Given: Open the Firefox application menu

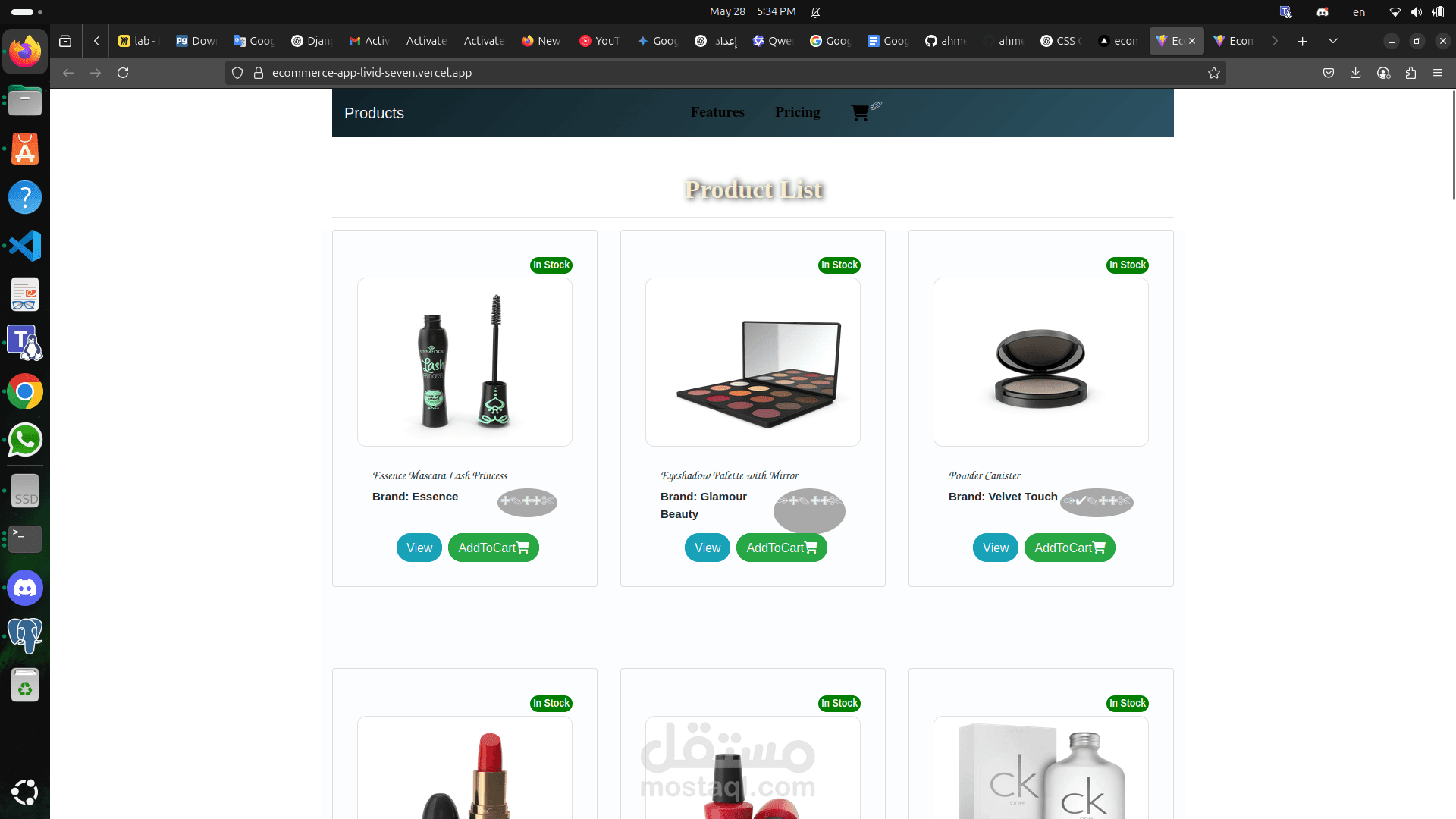Looking at the screenshot, I should [x=1438, y=73].
